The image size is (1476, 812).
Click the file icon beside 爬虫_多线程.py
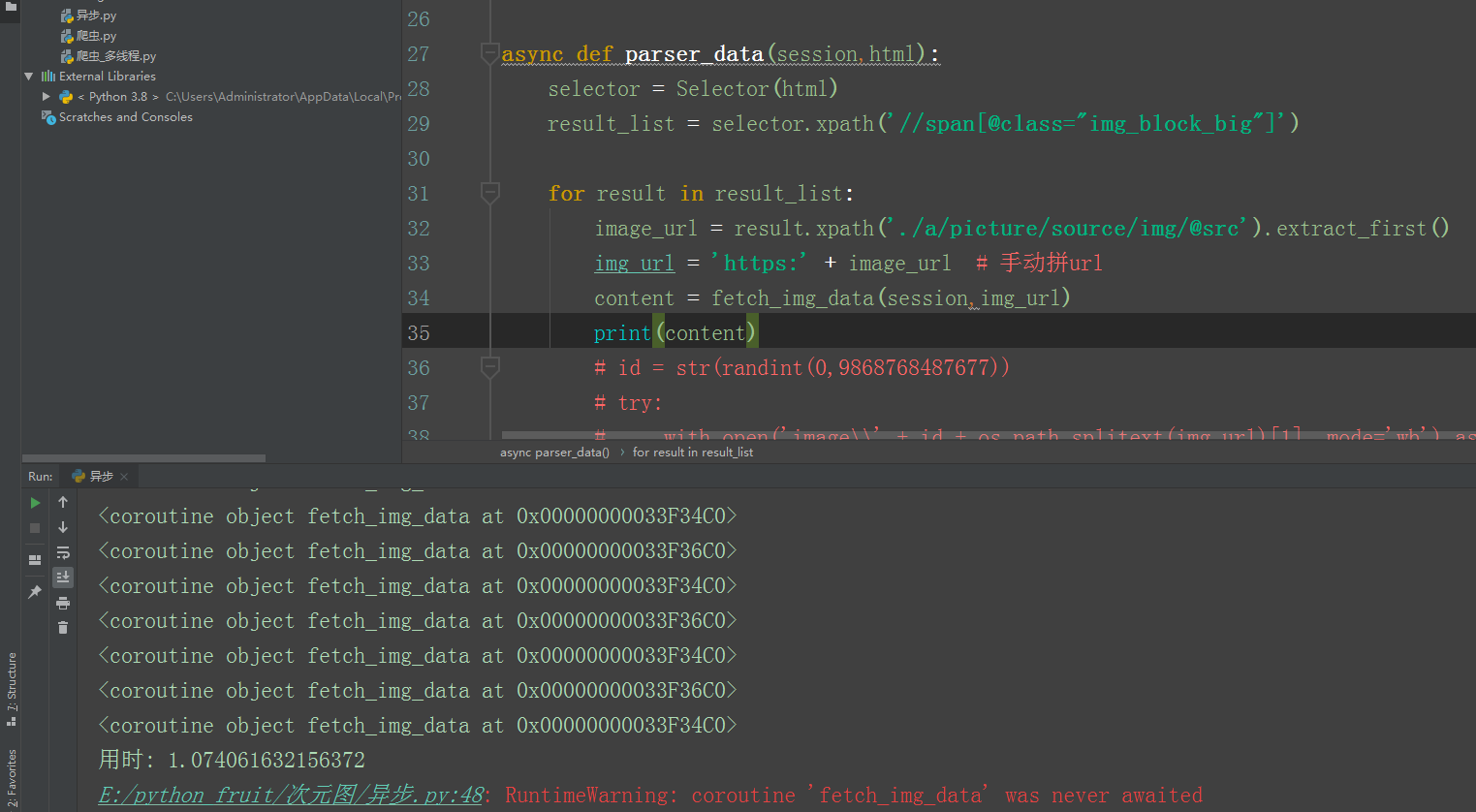click(67, 56)
